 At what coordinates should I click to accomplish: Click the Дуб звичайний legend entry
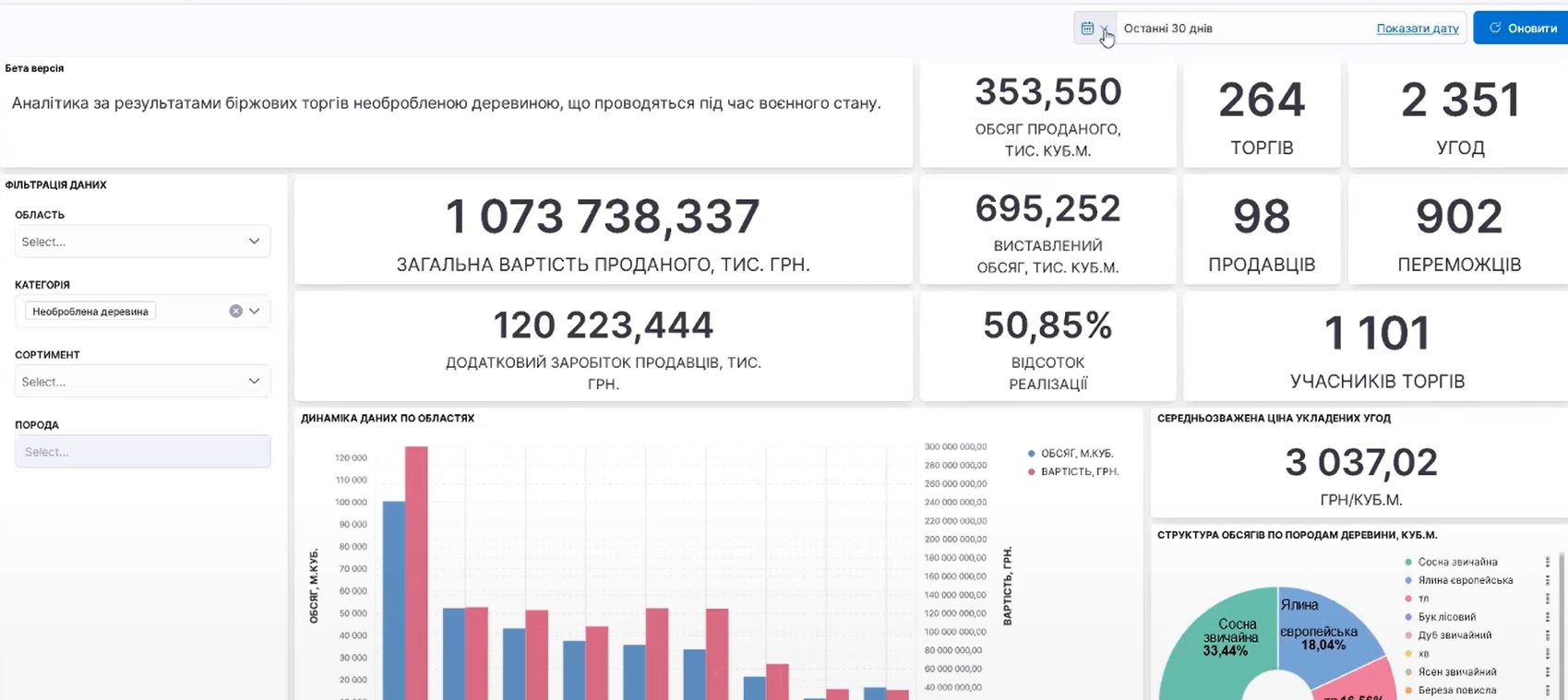1447,635
